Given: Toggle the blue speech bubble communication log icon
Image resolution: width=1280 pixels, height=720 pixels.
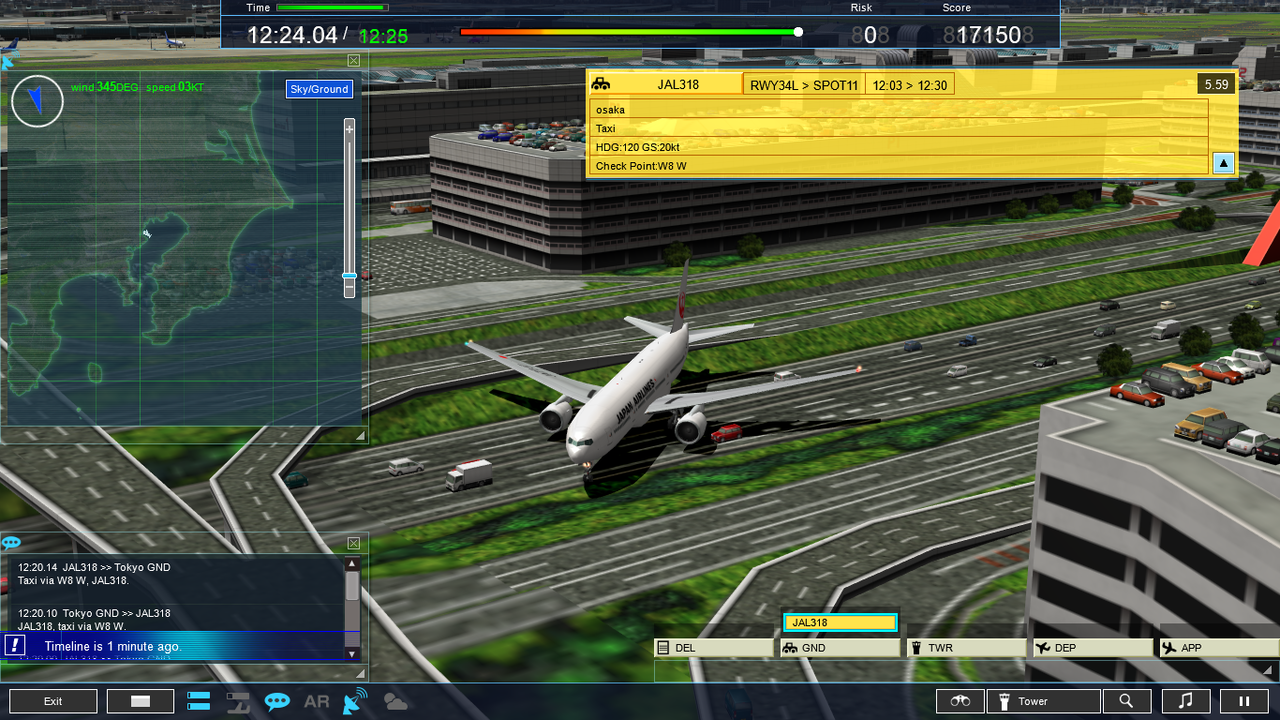Looking at the screenshot, I should [x=277, y=701].
